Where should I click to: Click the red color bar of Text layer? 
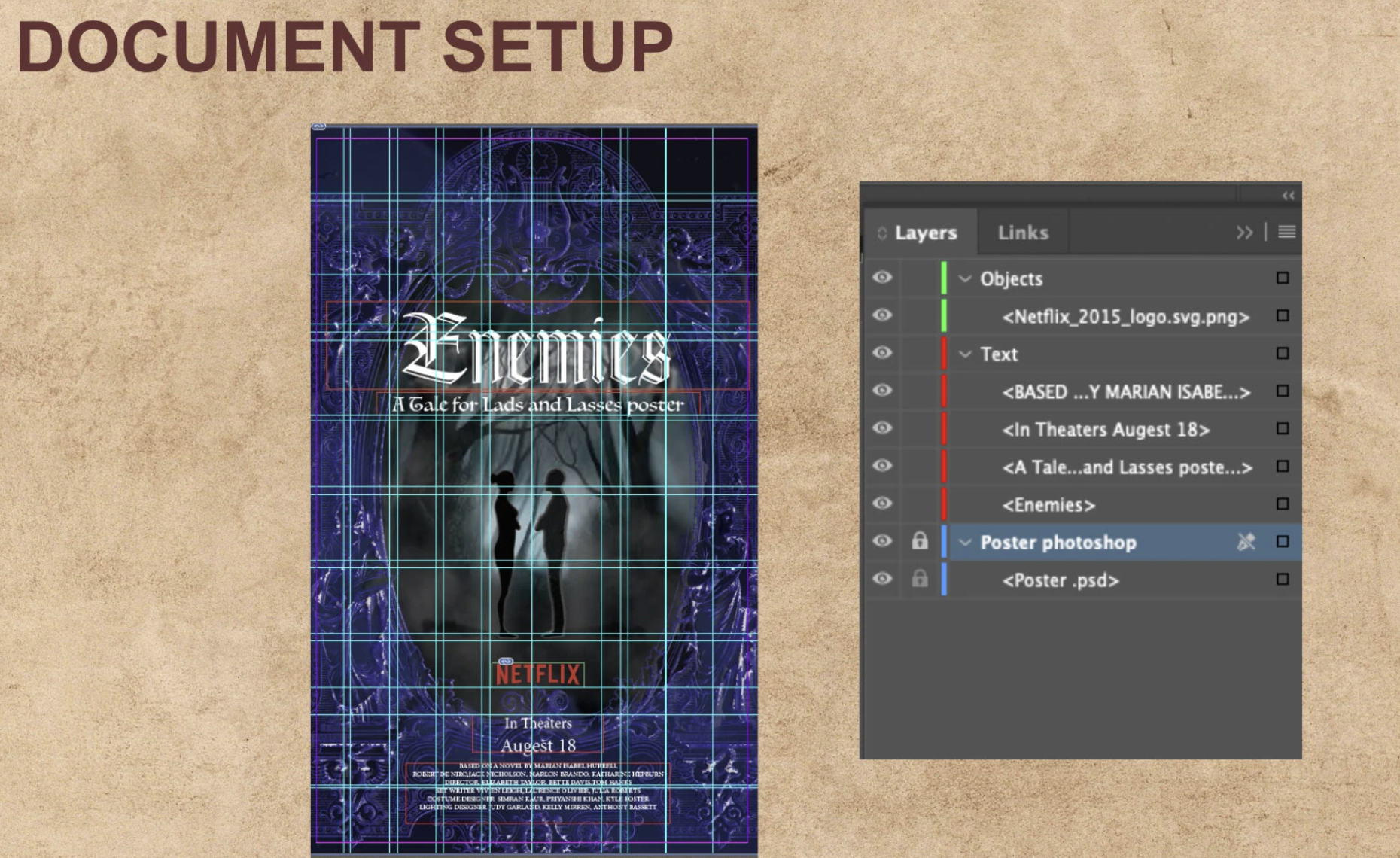tap(944, 353)
